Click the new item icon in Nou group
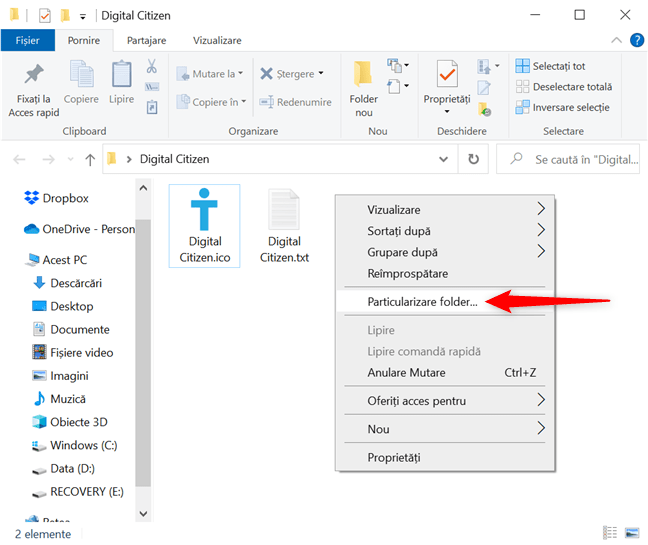This screenshot has width=648, height=545. (x=395, y=65)
